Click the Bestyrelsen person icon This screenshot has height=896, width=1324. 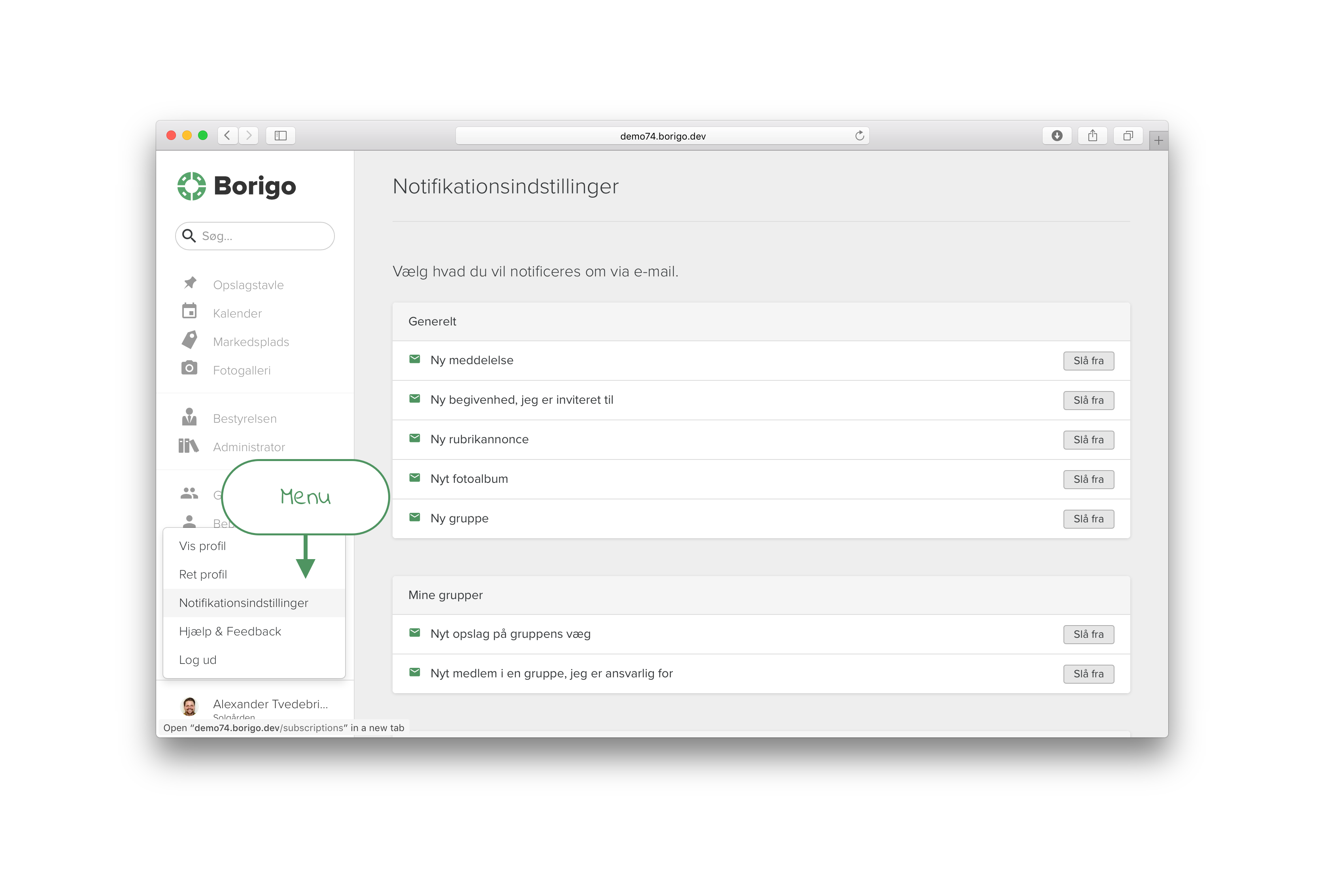(x=189, y=416)
